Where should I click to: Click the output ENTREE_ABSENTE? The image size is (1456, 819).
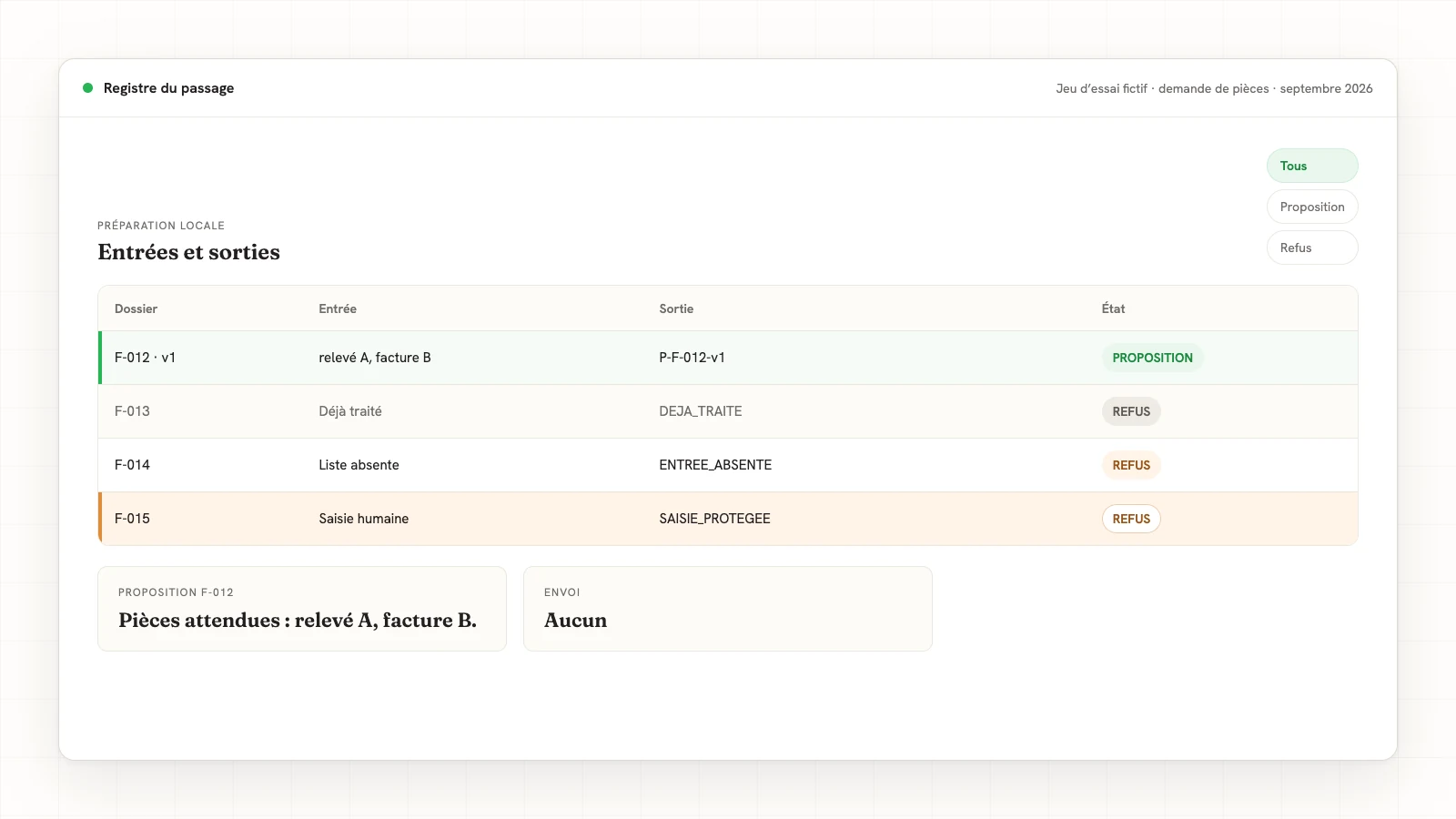(715, 465)
